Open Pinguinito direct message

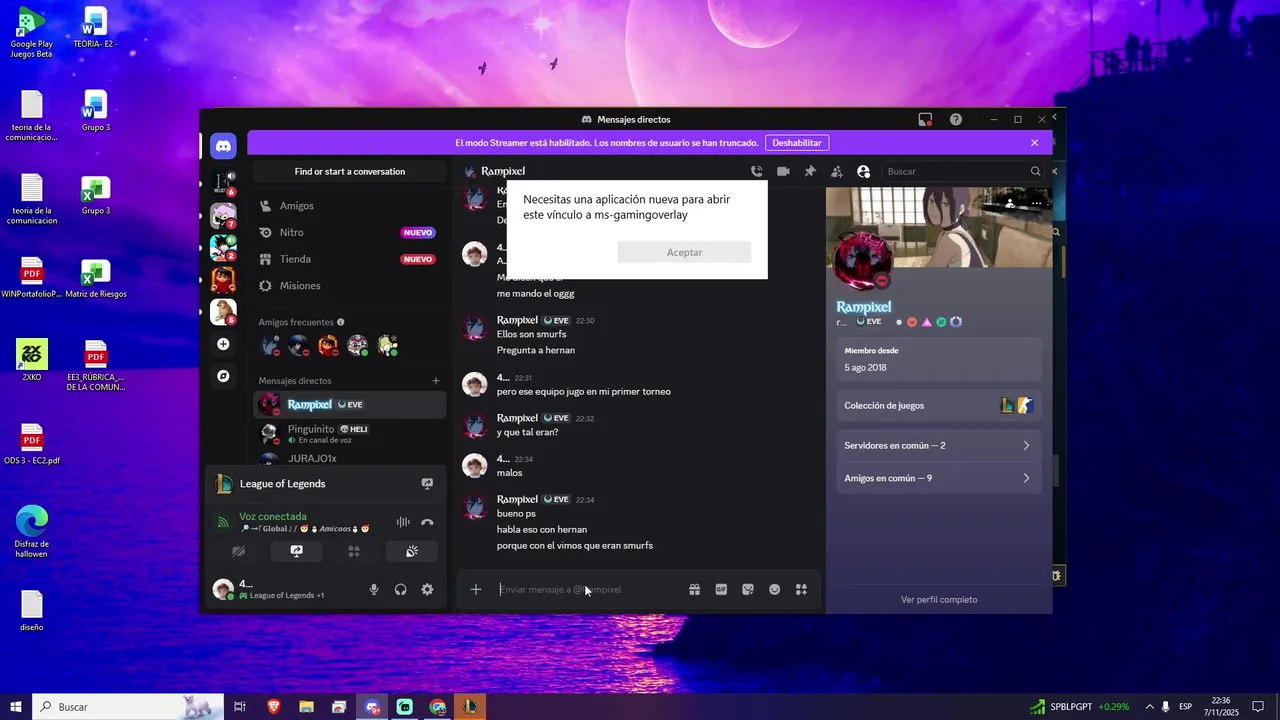coord(350,433)
